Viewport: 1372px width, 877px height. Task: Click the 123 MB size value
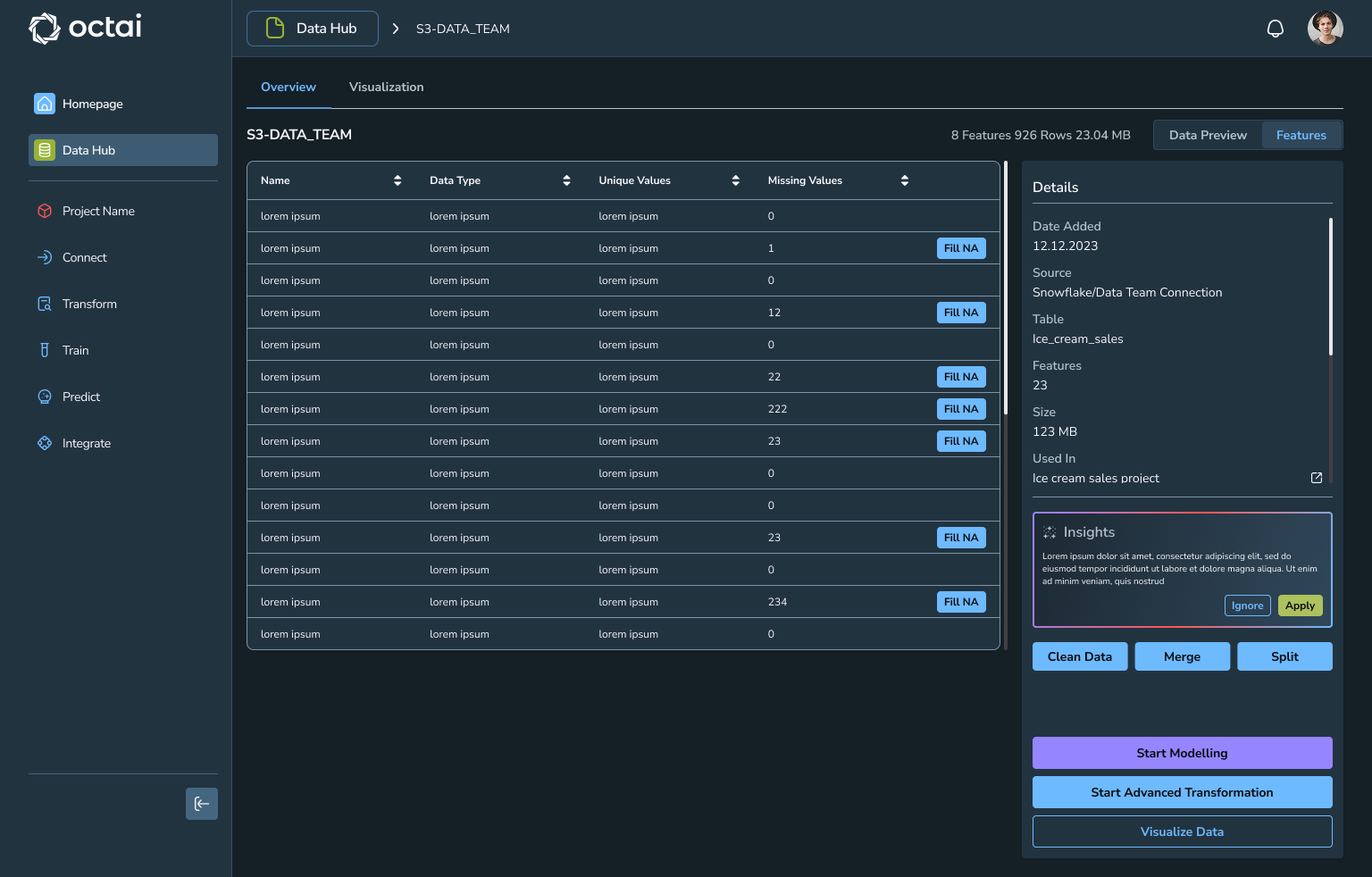click(x=1055, y=431)
